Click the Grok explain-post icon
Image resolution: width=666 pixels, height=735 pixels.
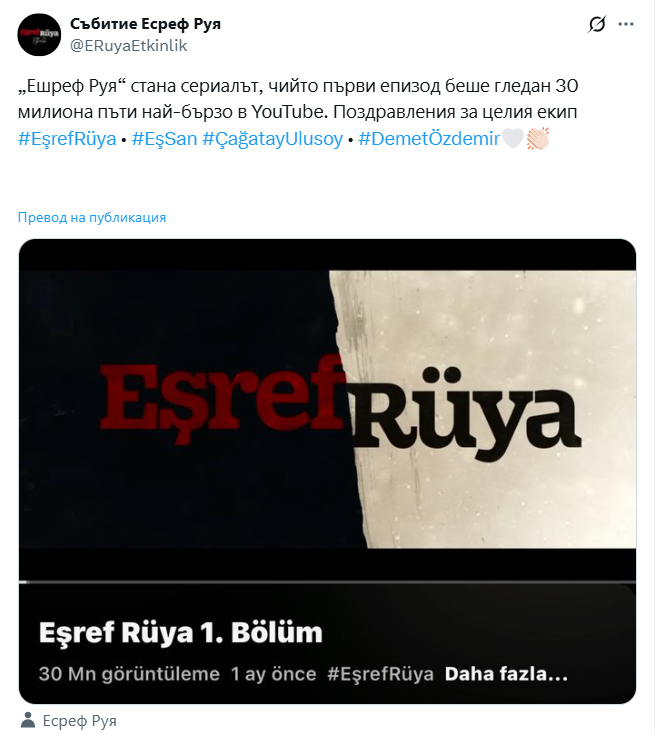pyautogui.click(x=597, y=24)
